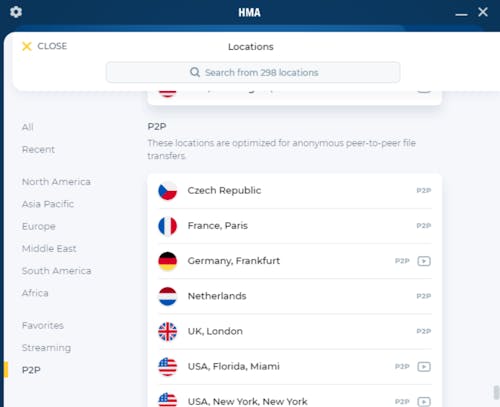This screenshot has height=407, width=500.
Task: Show Favorites locations
Action: coord(43,325)
